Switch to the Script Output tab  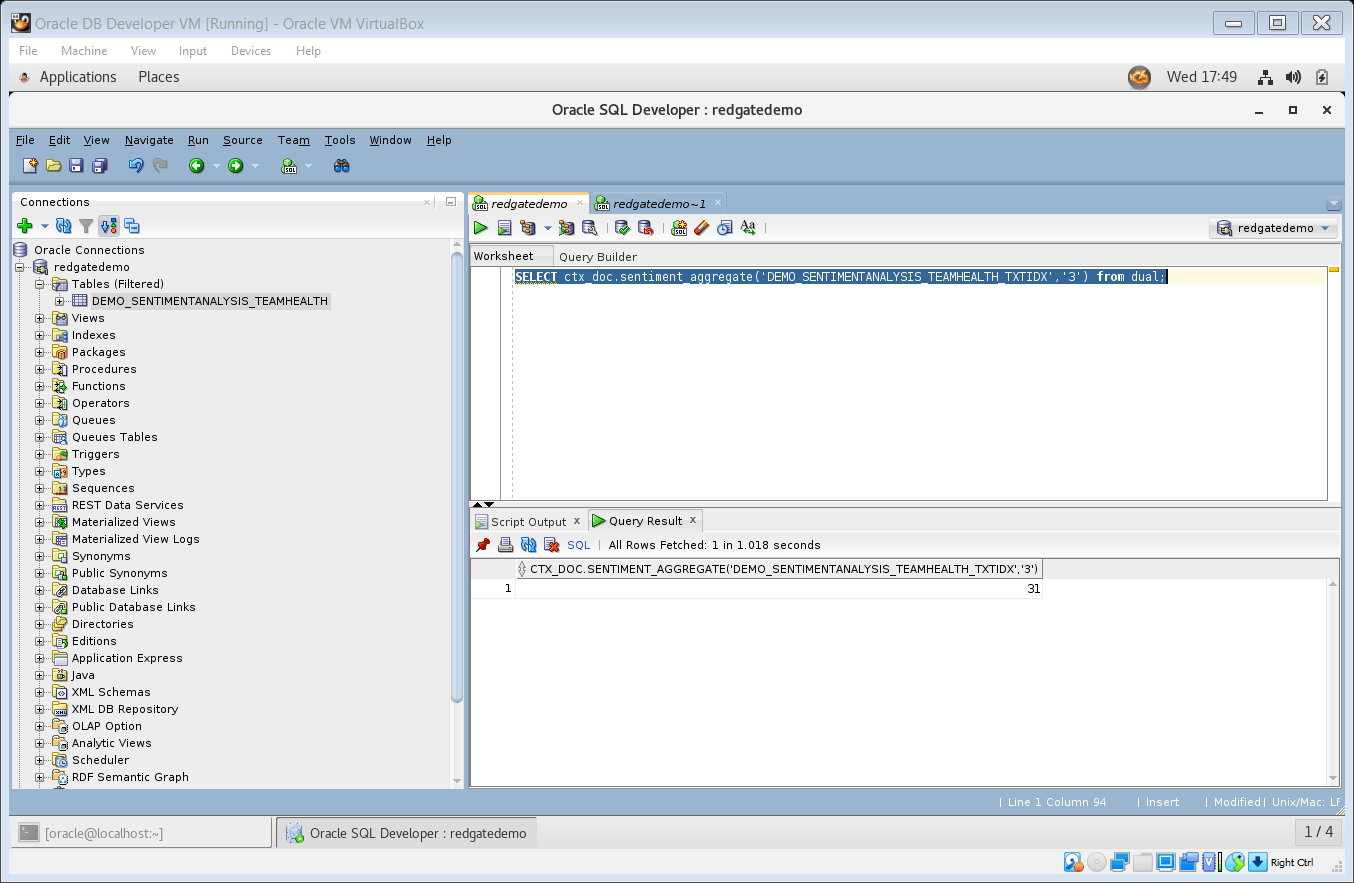[528, 521]
